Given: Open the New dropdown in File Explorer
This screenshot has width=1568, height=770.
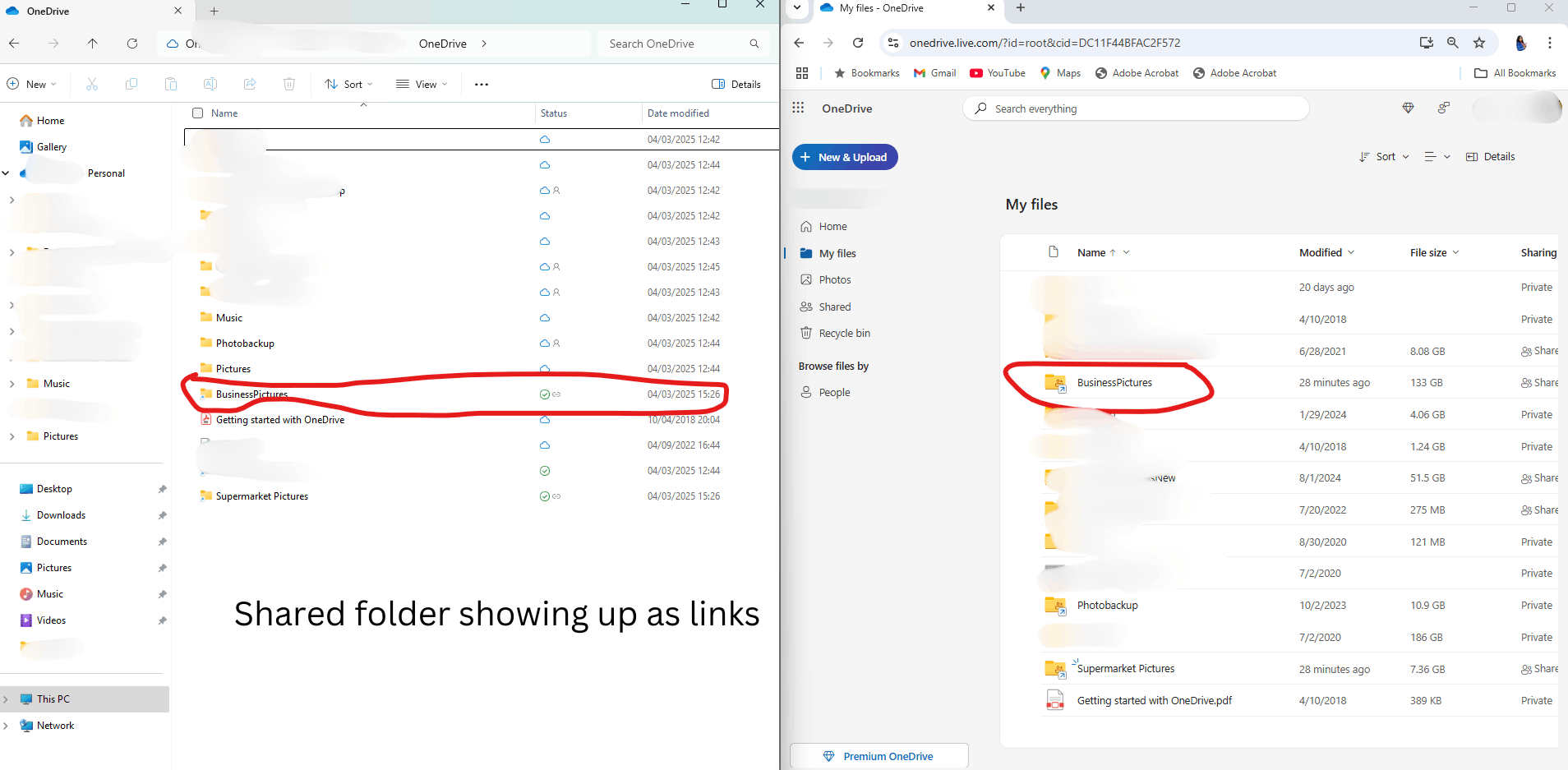Looking at the screenshot, I should 32,84.
